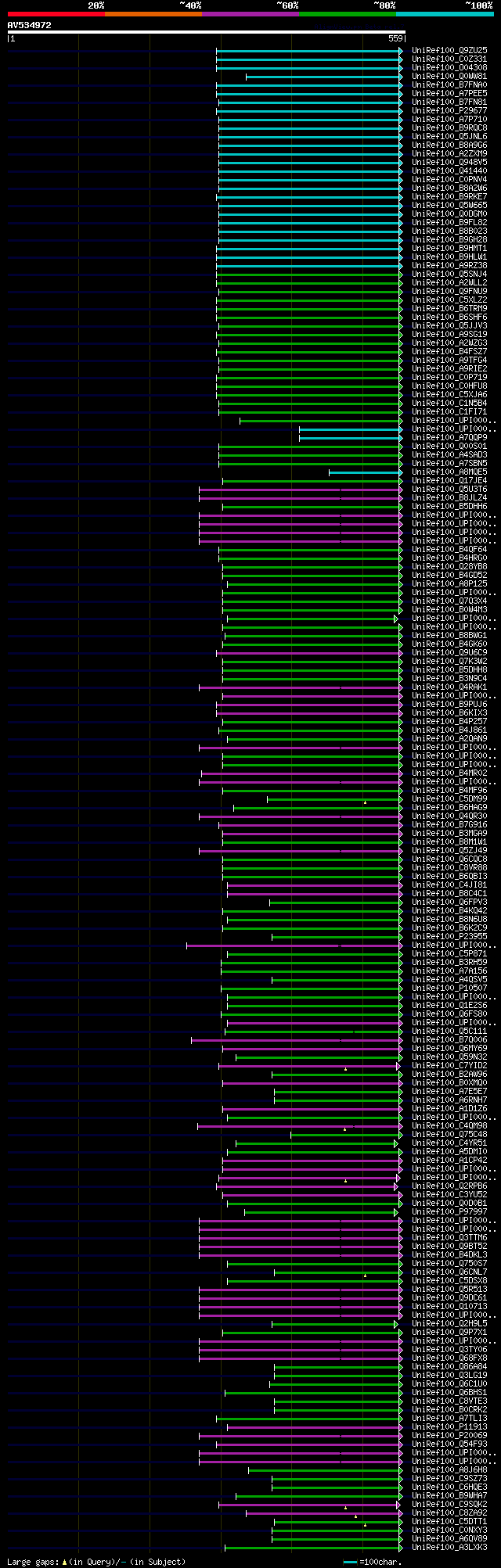Image resolution: width=501 pixels, height=1568 pixels.
Task: Select the UniRef100_Q2H9L5 label
Action: coord(449,1323)
